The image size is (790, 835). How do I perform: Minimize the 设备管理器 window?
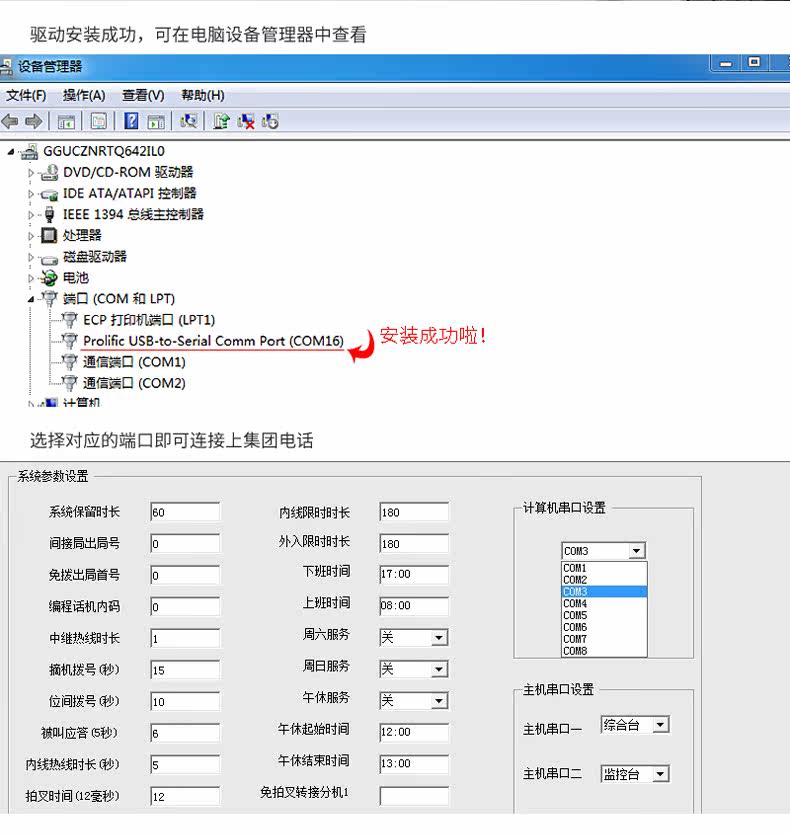click(x=726, y=63)
